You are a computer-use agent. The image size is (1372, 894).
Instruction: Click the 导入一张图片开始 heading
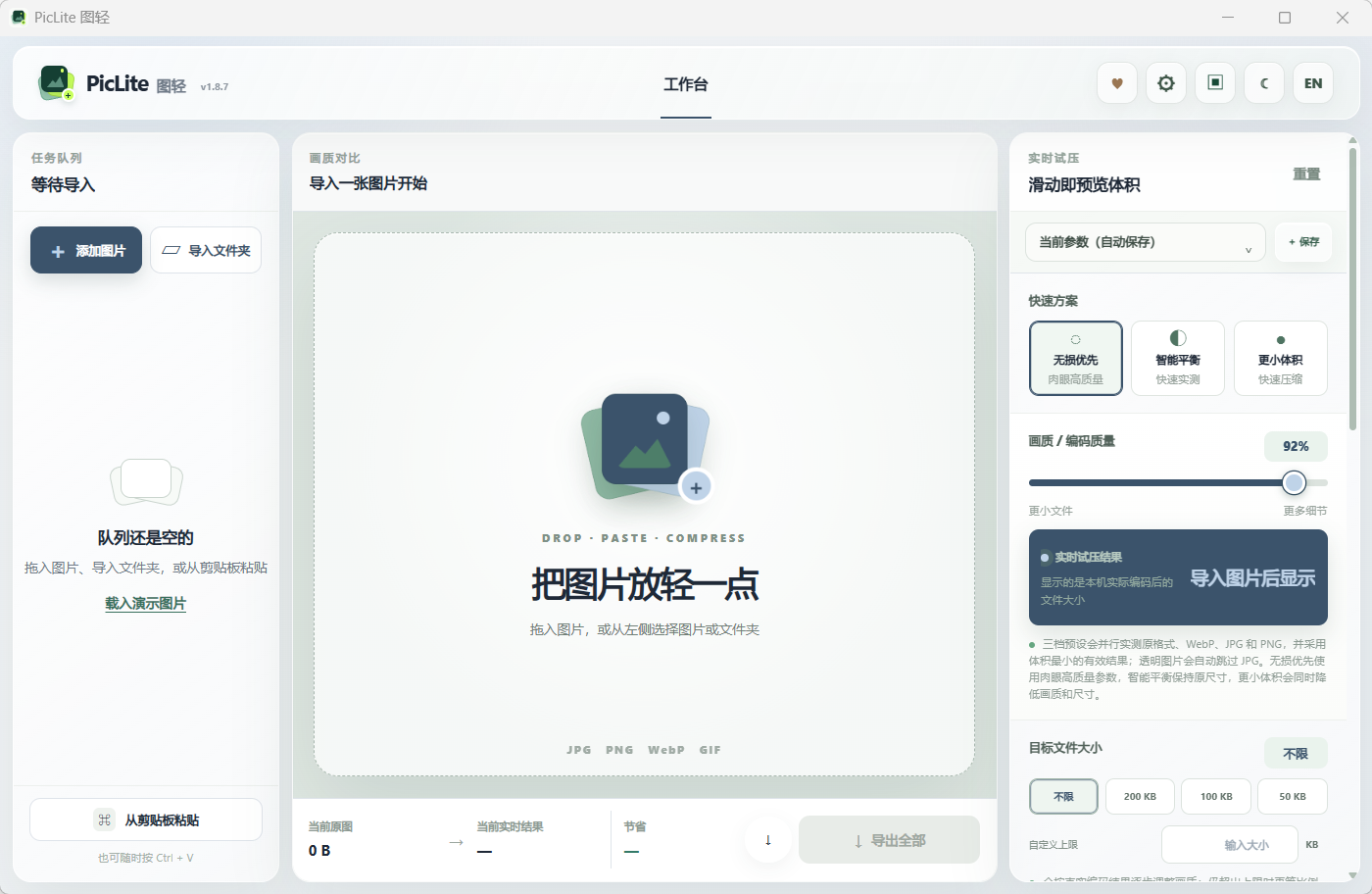pyautogui.click(x=368, y=183)
